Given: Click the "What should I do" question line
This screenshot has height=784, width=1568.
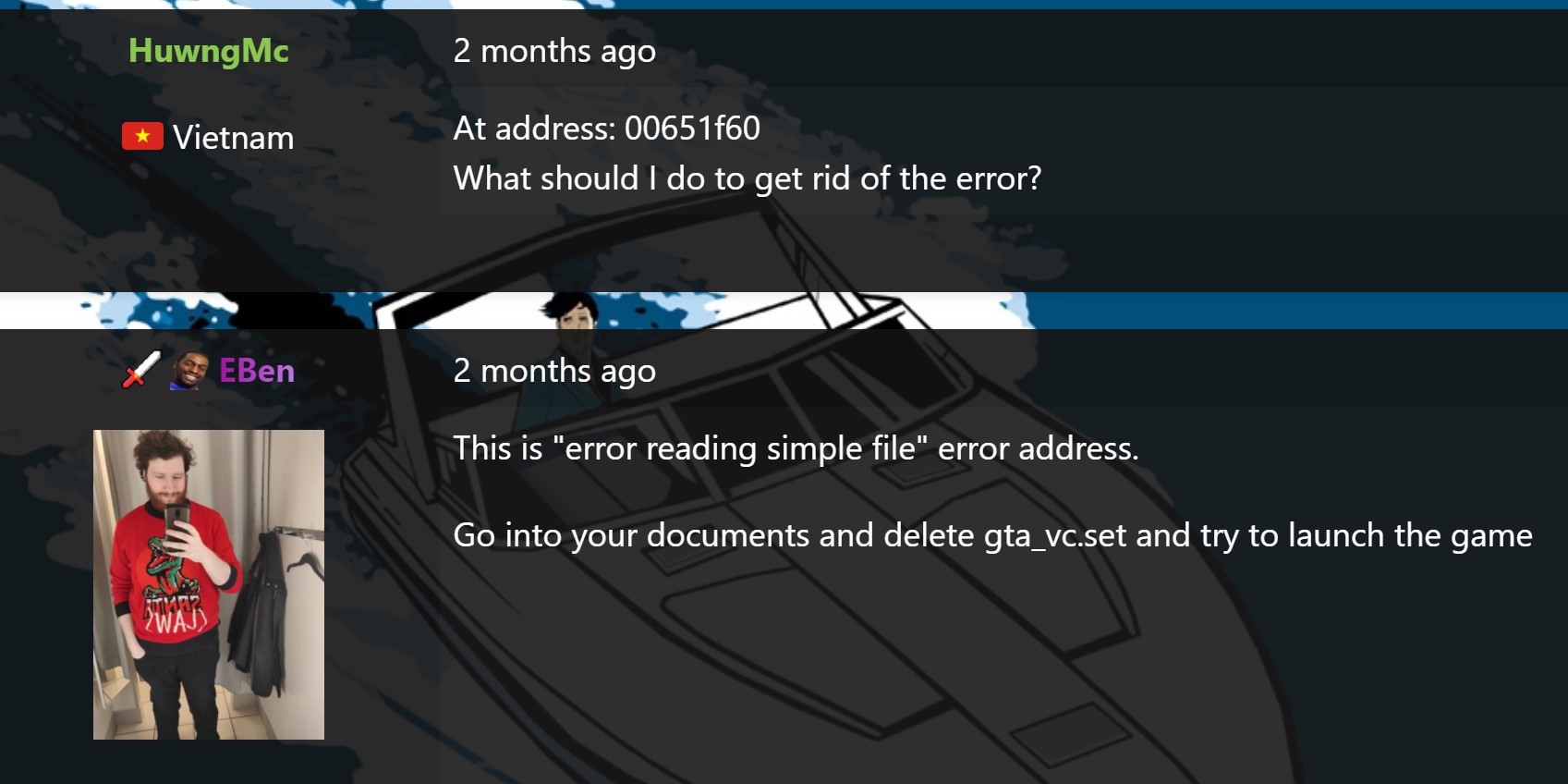Looking at the screenshot, I should [x=748, y=178].
